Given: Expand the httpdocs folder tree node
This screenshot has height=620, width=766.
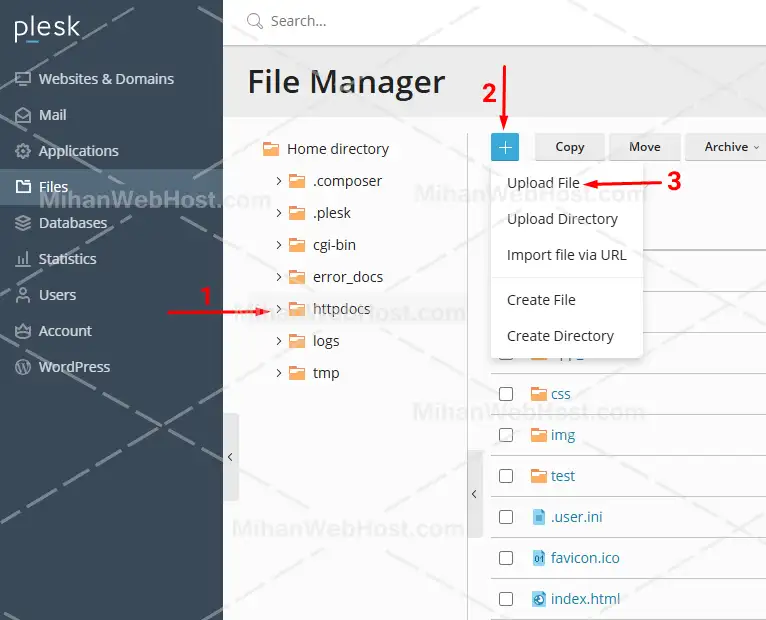Looking at the screenshot, I should click(x=279, y=309).
